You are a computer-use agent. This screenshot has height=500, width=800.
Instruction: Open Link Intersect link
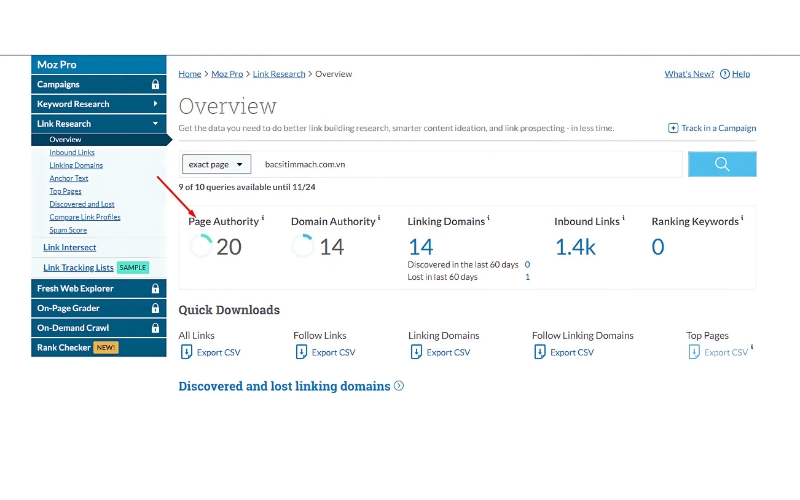tap(69, 247)
